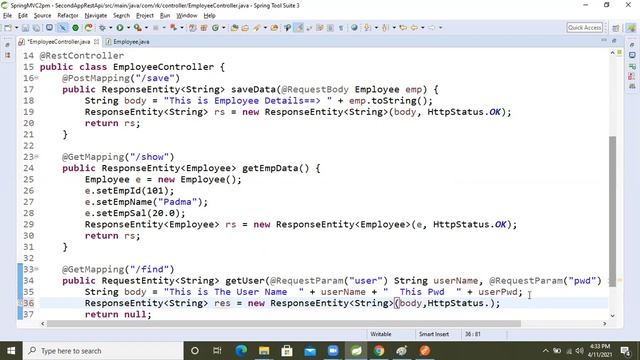640x360 pixels.
Task: Open the New file dropdown arrow
Action: coord(17,28)
